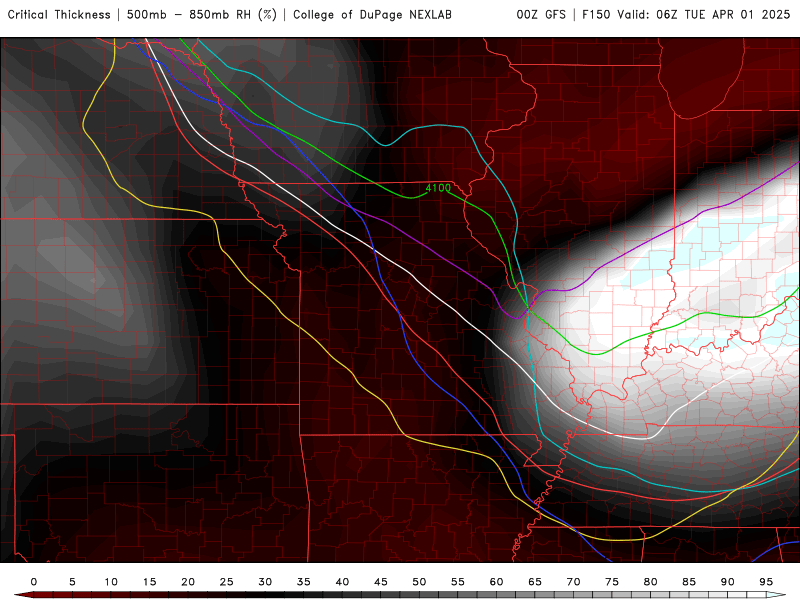Click the 'Critical Thickness' title text

59,15
